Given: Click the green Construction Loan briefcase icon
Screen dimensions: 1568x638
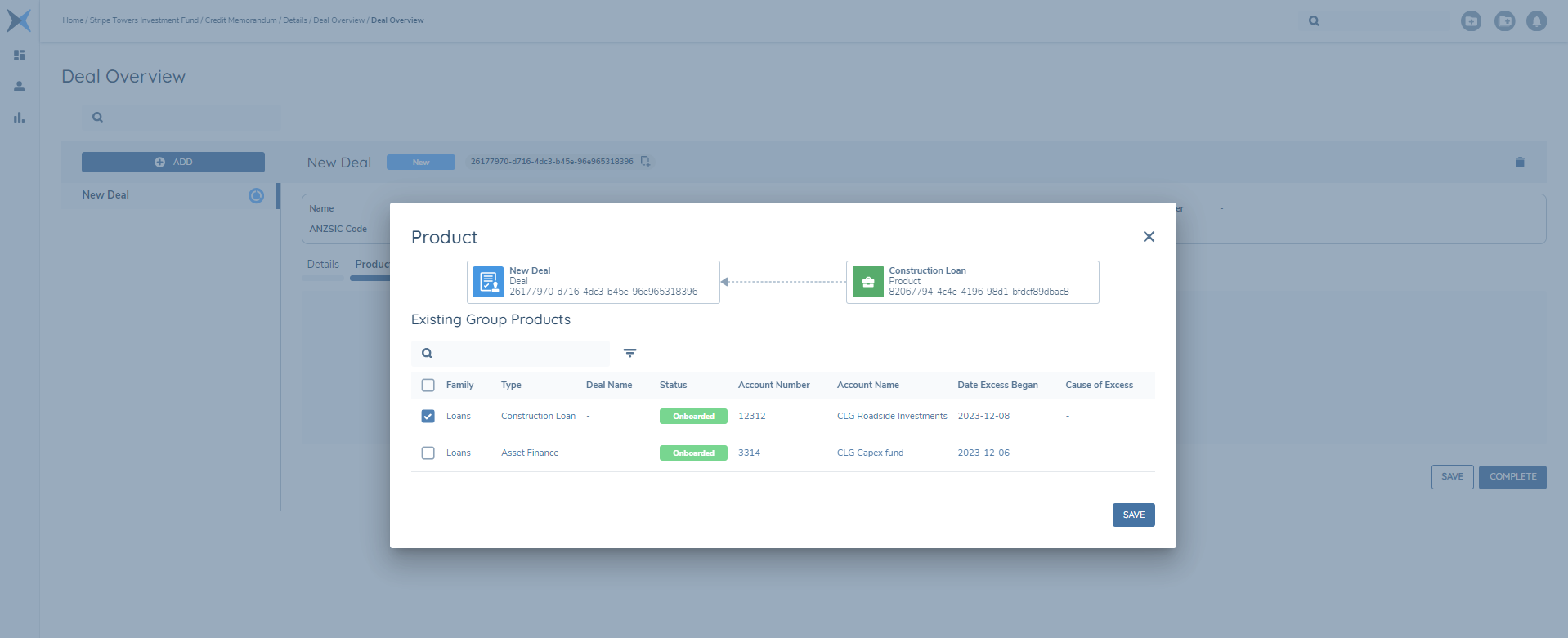Looking at the screenshot, I should [867, 283].
